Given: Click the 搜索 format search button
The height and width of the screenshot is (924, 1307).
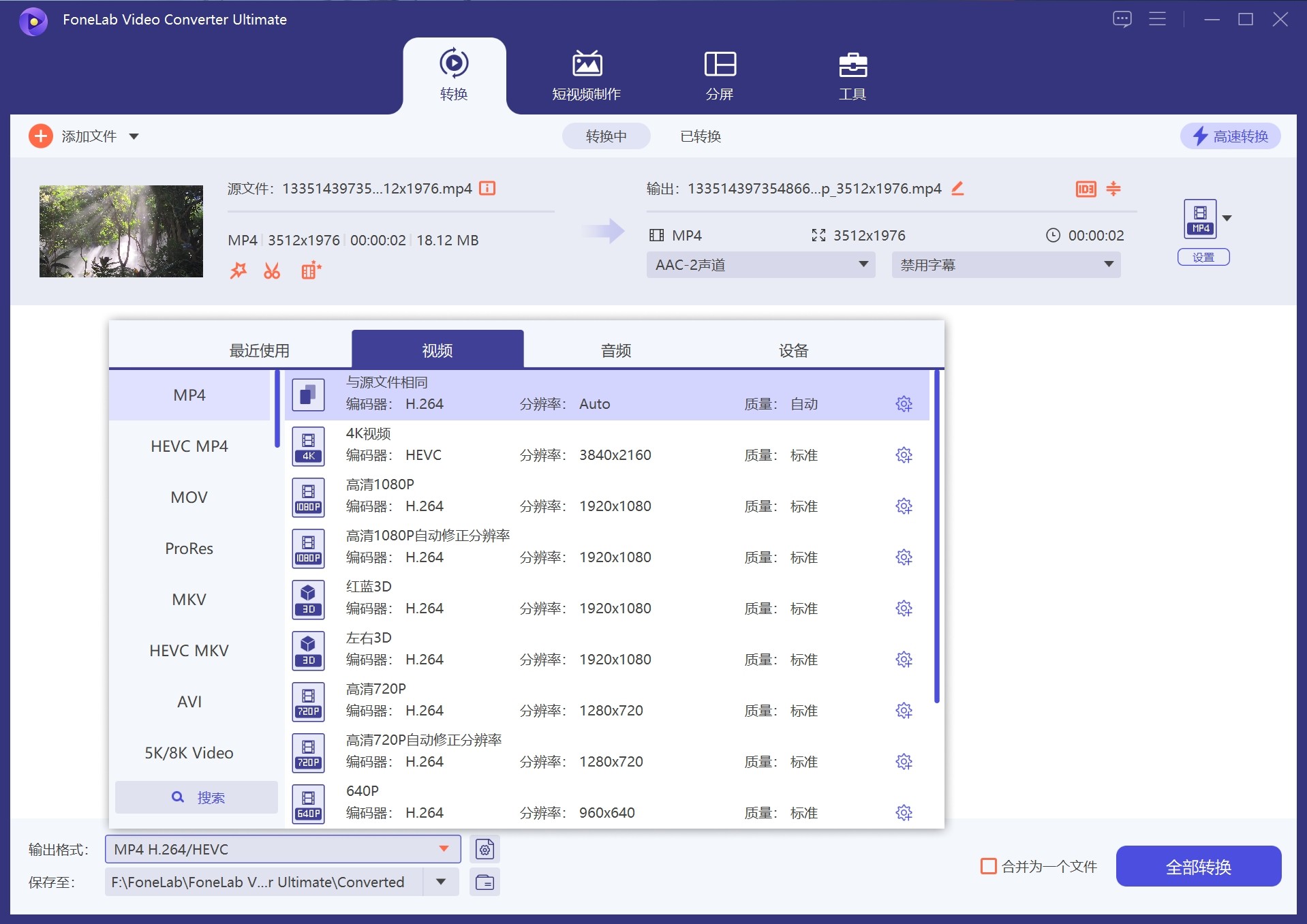Looking at the screenshot, I should coord(196,797).
